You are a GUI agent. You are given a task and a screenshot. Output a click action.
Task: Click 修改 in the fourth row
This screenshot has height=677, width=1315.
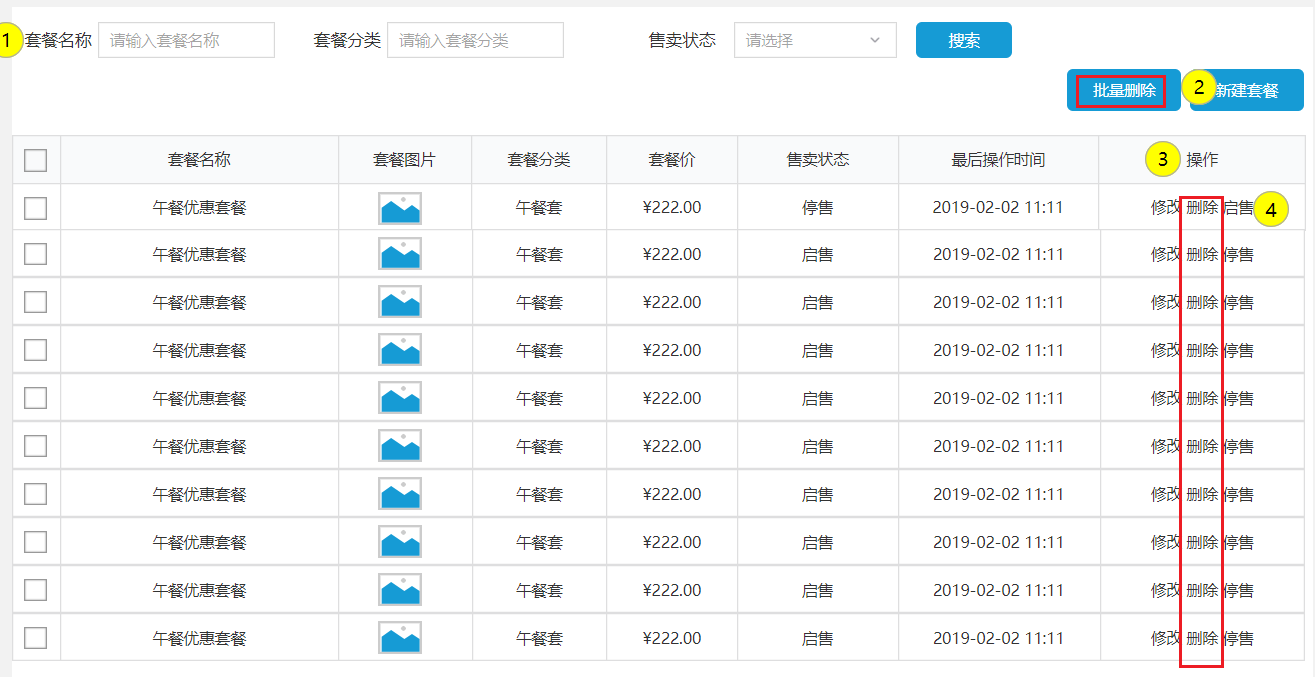pos(1165,351)
